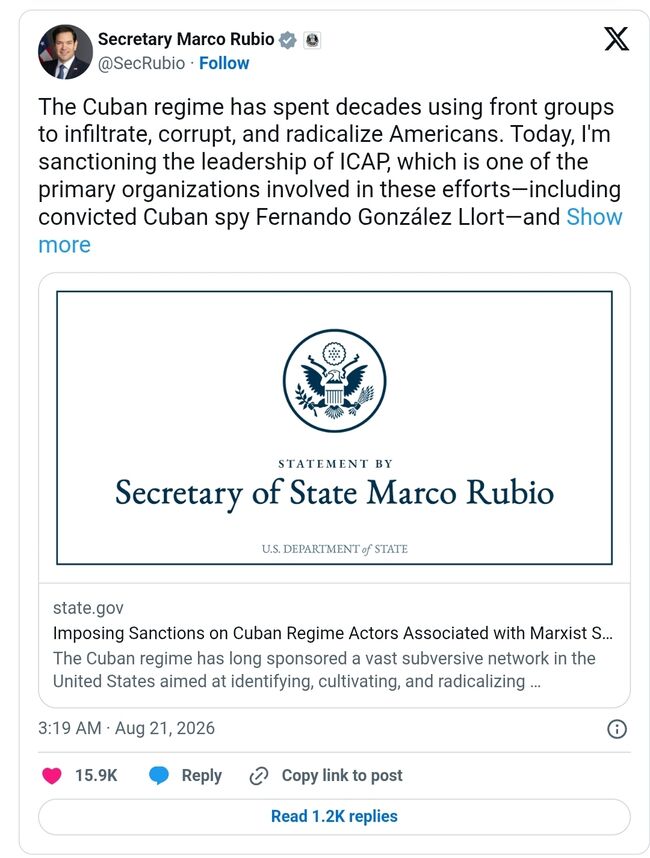Open Imposing Sanctions on Cuban Regime article title
The width and height of the screenshot is (650, 858).
tap(333, 633)
